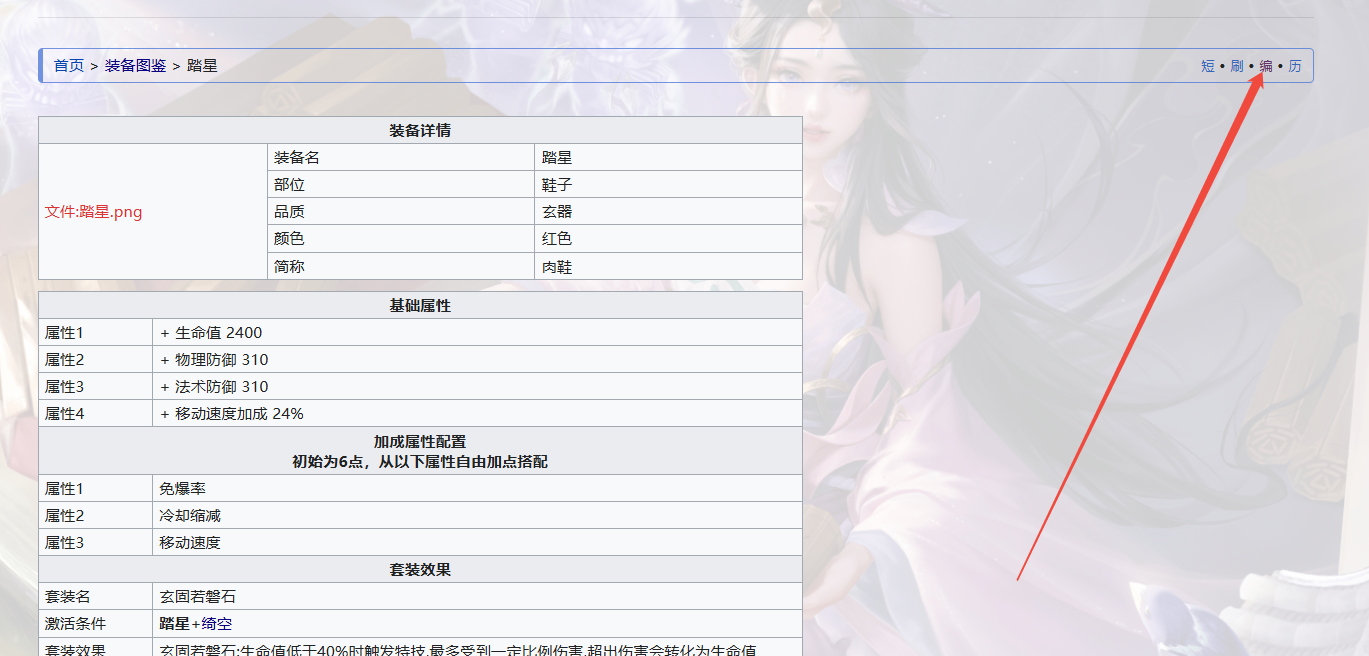Image resolution: width=1369 pixels, height=656 pixels.
Task: Click the 属性4 label in 基础属性
Action: coord(96,414)
